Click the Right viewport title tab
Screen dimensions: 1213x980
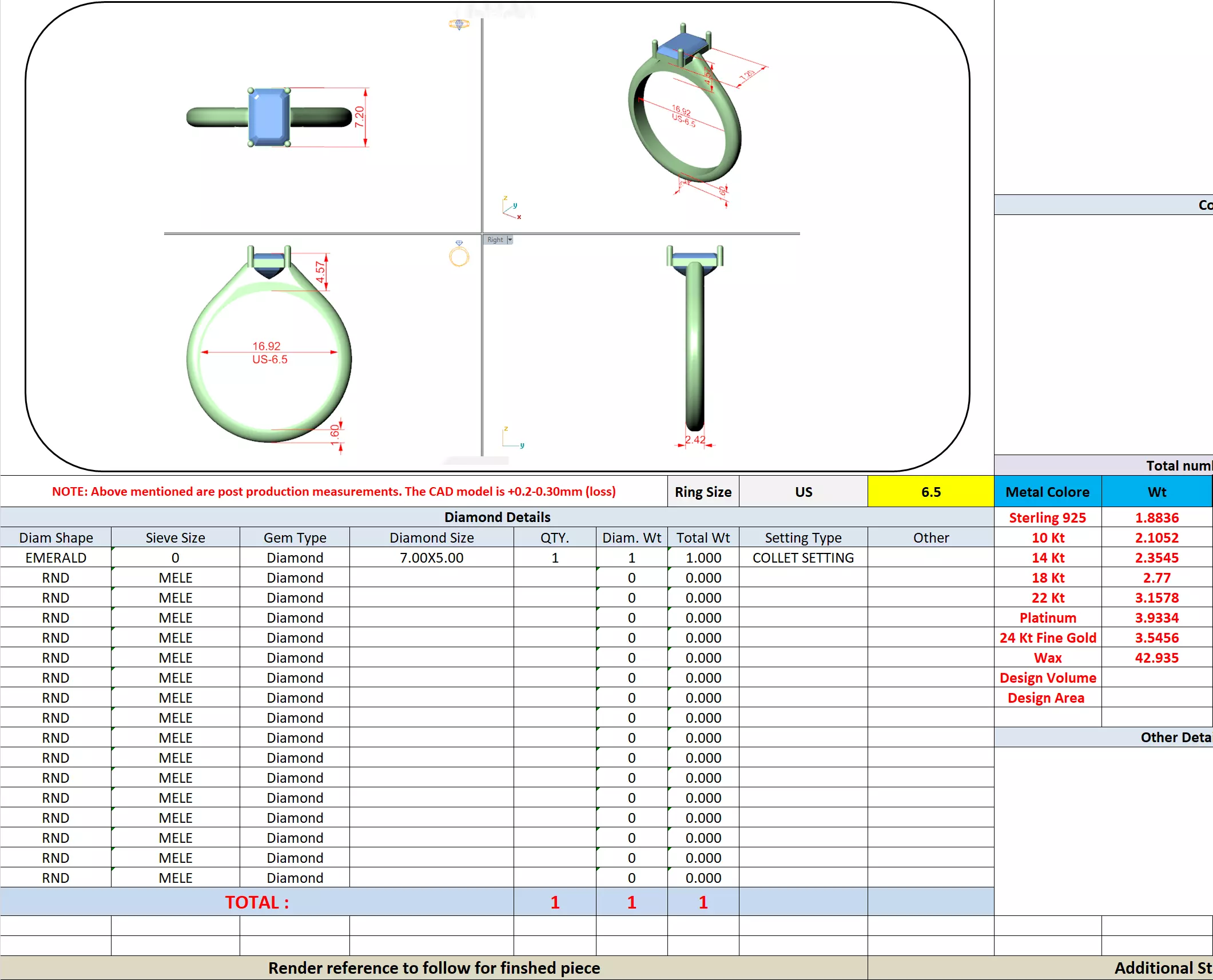coord(495,240)
